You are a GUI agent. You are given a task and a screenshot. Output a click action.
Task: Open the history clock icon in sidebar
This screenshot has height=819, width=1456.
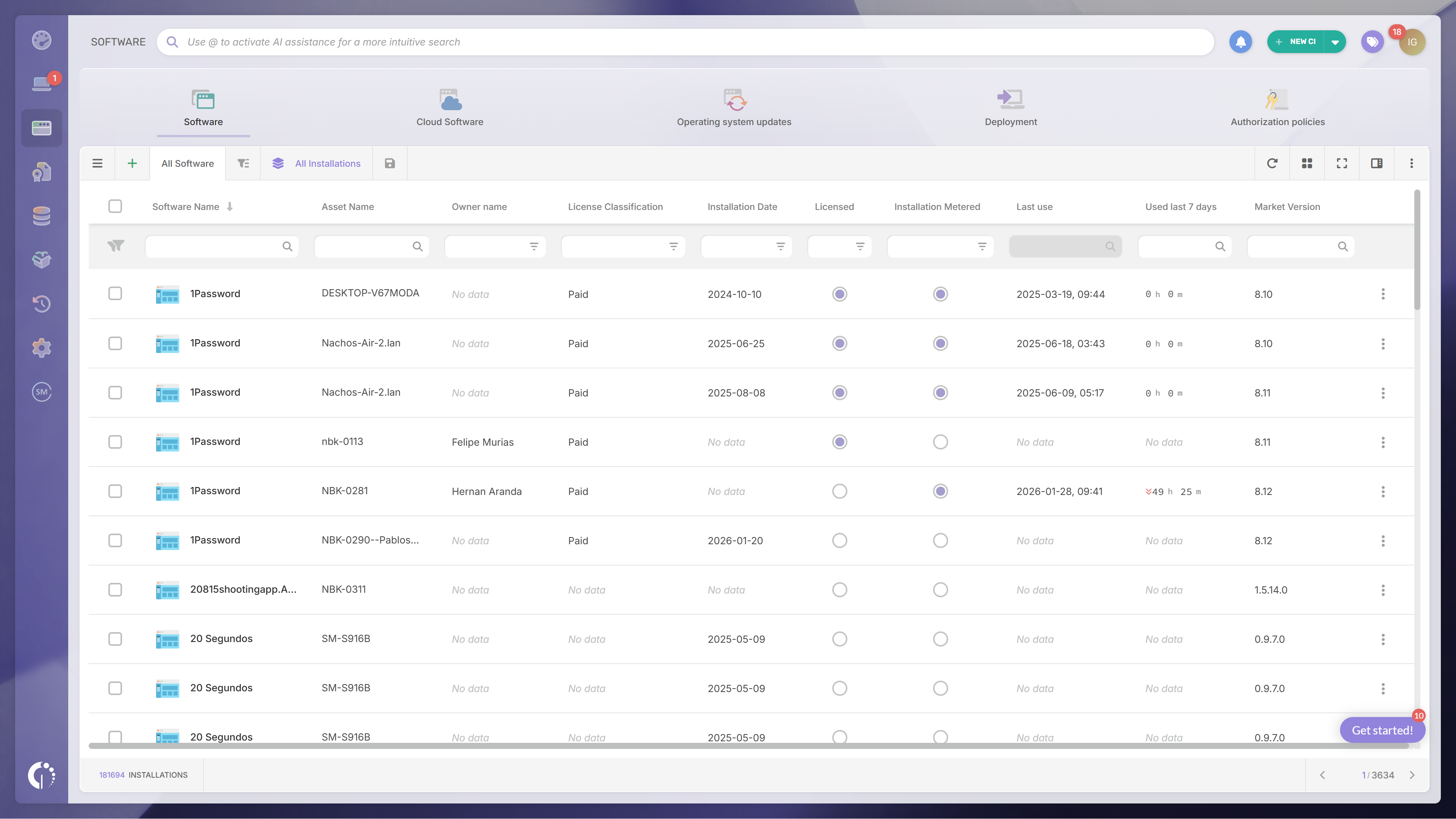41,304
